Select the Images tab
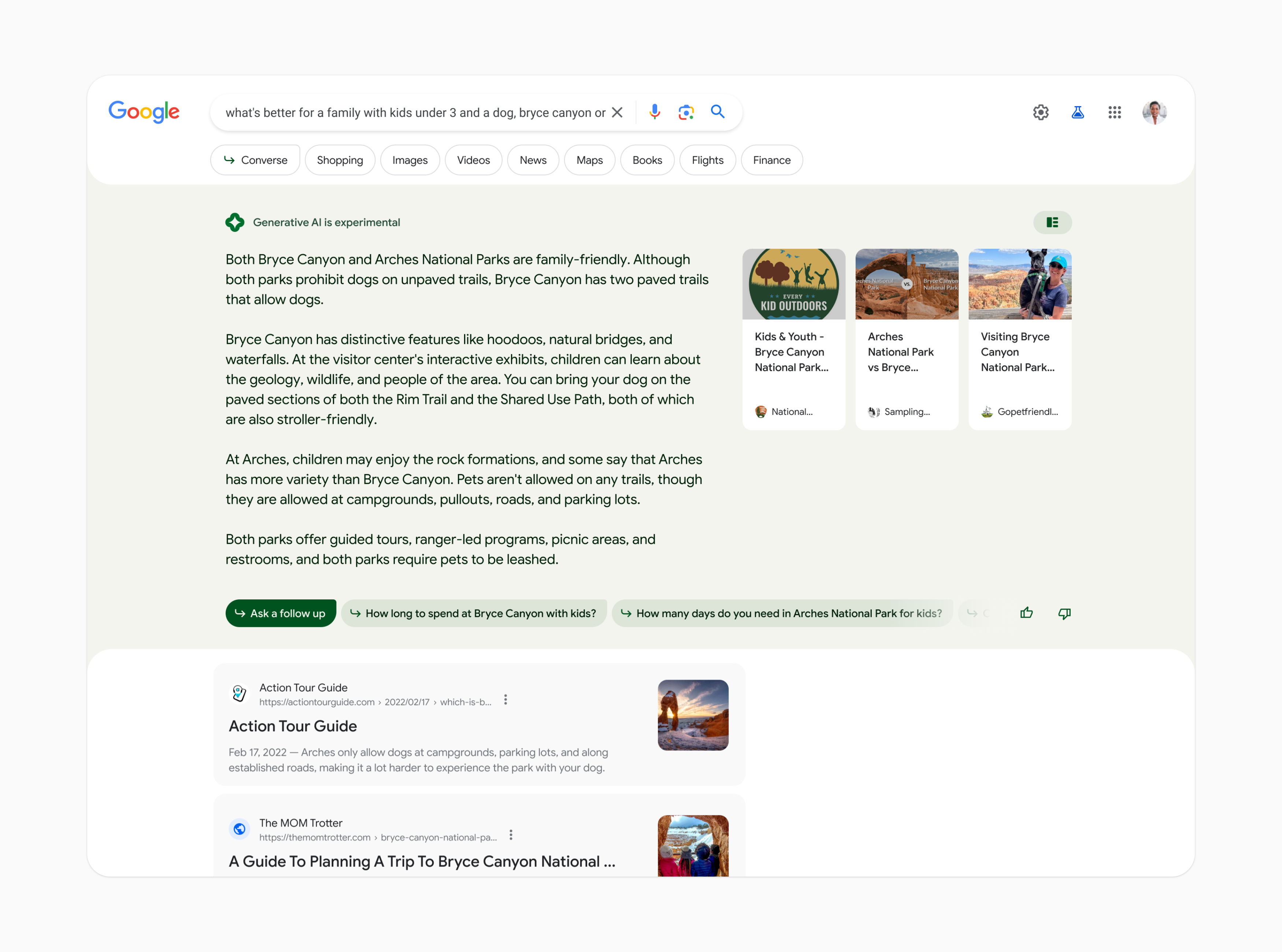The height and width of the screenshot is (952, 1282). 409,160
